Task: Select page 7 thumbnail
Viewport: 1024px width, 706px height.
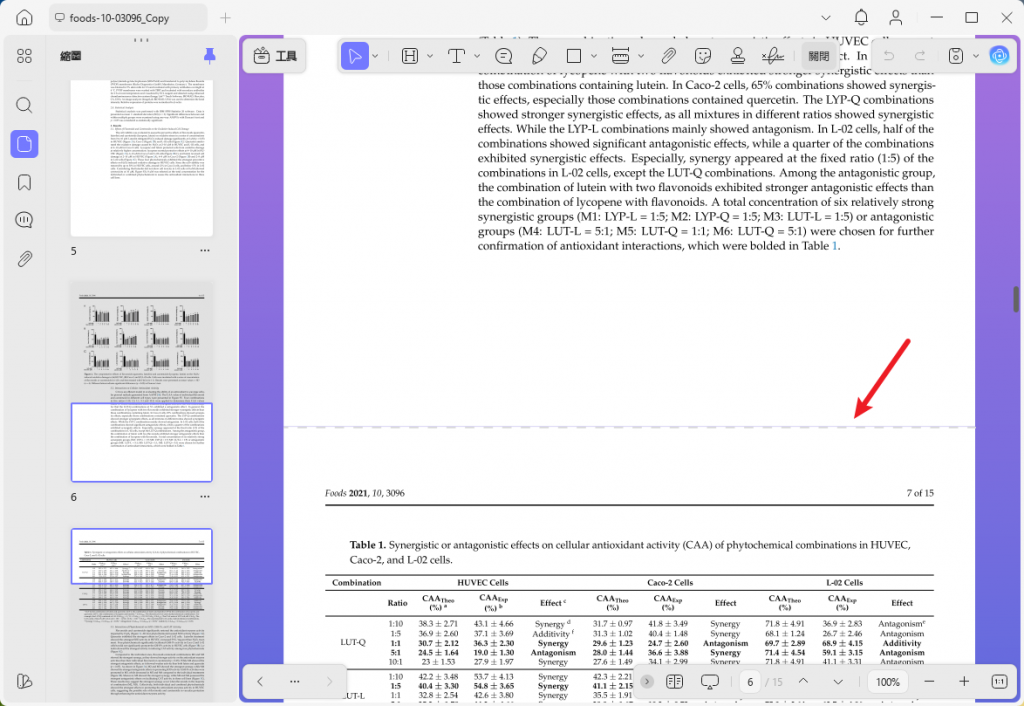Action: (x=142, y=615)
